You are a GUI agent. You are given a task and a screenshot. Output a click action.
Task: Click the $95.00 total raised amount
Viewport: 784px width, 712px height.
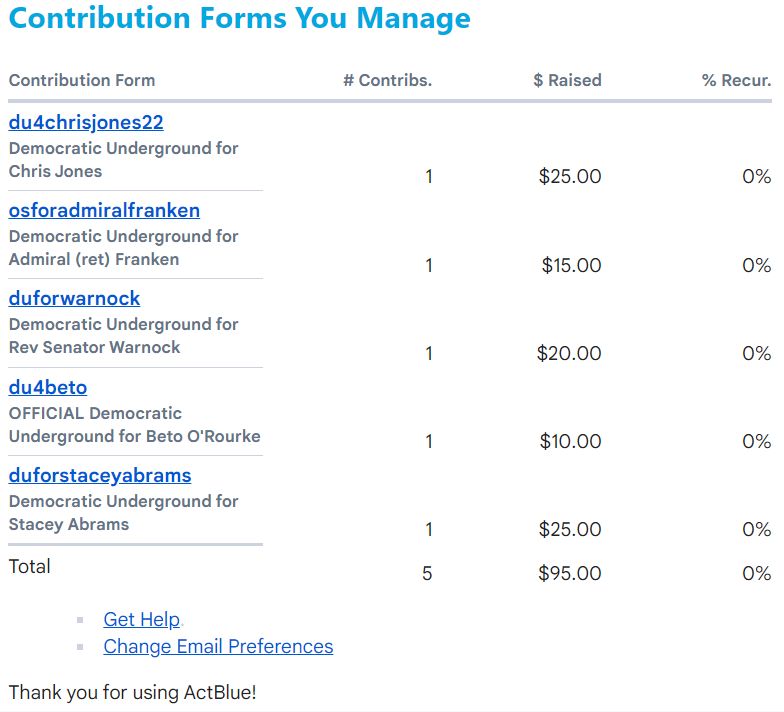point(570,574)
